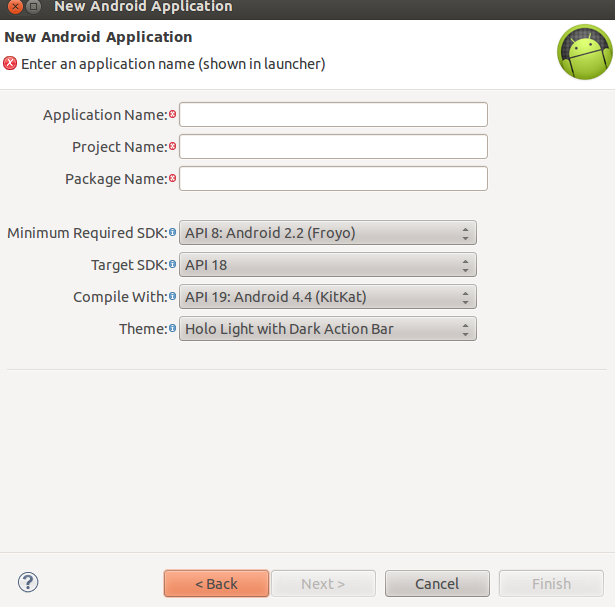Click the disabled Next > button
Image resolution: width=615 pixels, height=607 pixels.
323,583
